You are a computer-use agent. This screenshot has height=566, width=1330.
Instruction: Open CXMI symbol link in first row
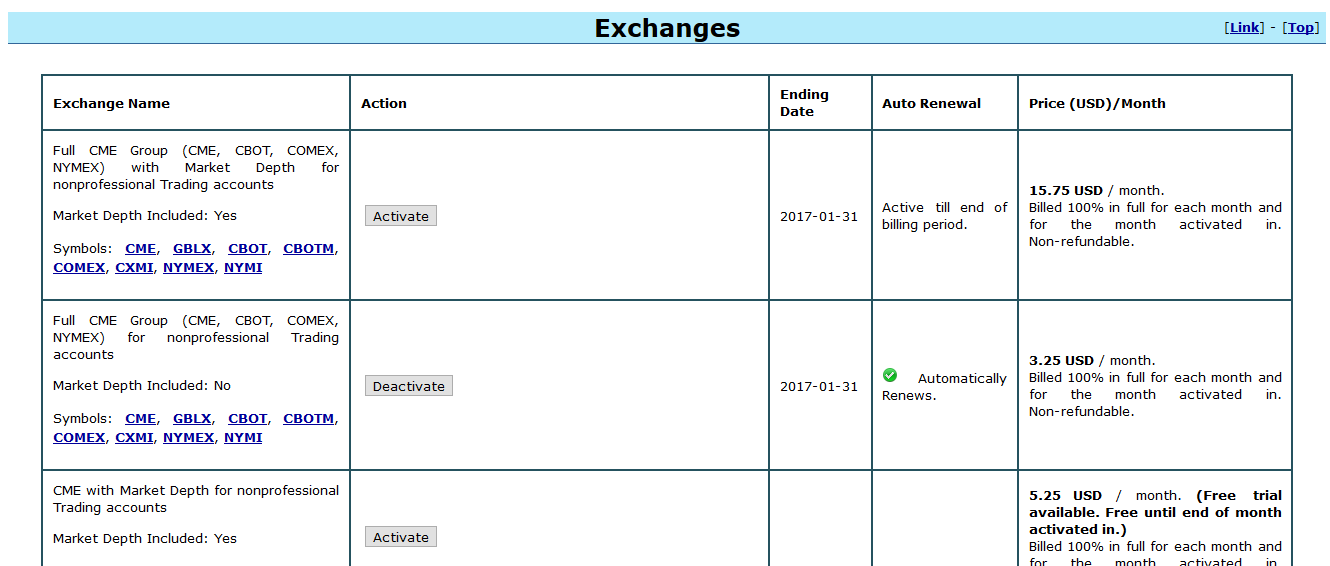tap(134, 268)
